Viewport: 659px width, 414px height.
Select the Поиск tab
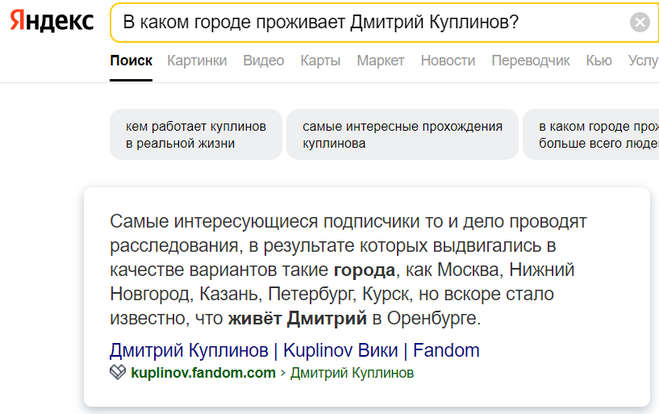click(x=131, y=61)
